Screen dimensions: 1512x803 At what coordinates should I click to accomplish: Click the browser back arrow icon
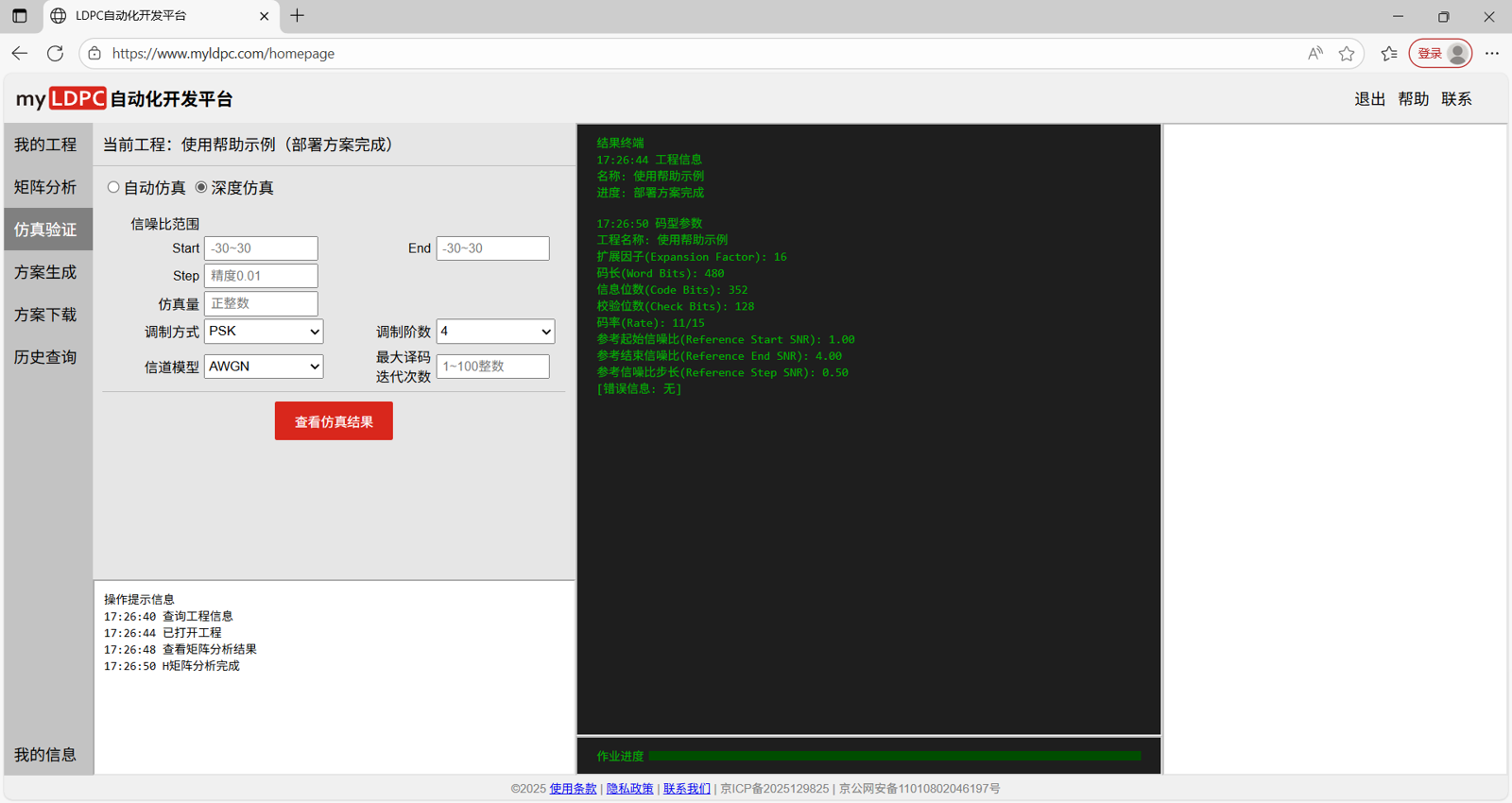click(x=20, y=53)
